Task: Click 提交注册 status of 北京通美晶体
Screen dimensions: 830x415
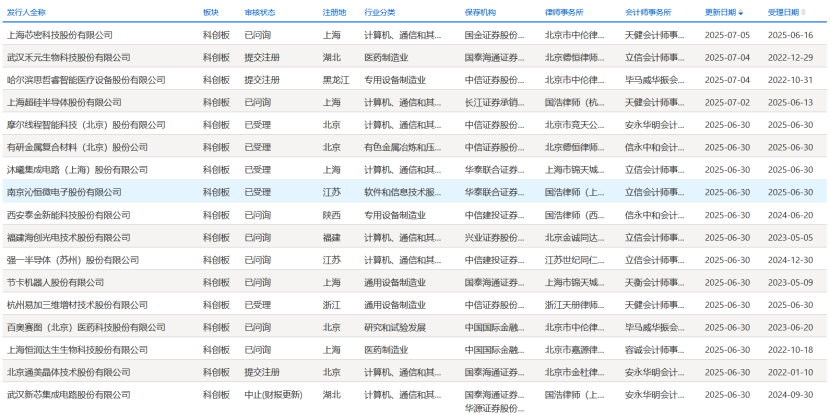Action: coord(262,372)
